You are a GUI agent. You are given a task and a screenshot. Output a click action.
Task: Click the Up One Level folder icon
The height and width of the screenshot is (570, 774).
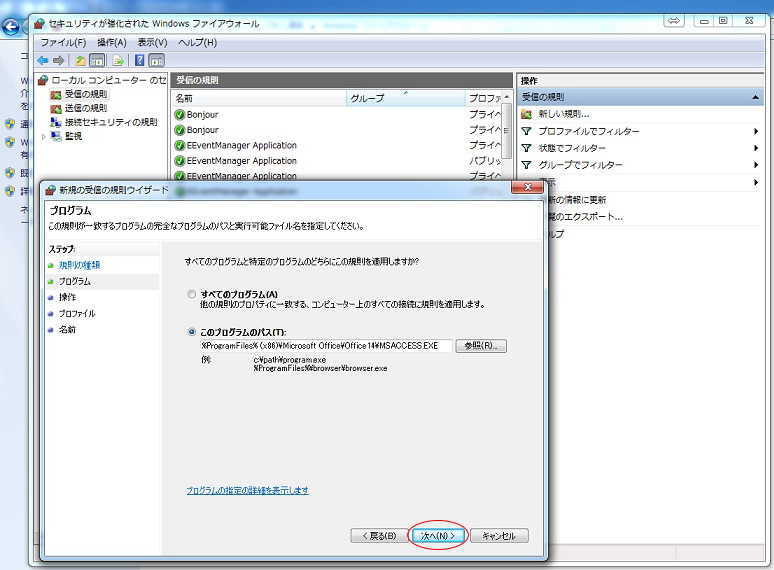click(x=80, y=61)
